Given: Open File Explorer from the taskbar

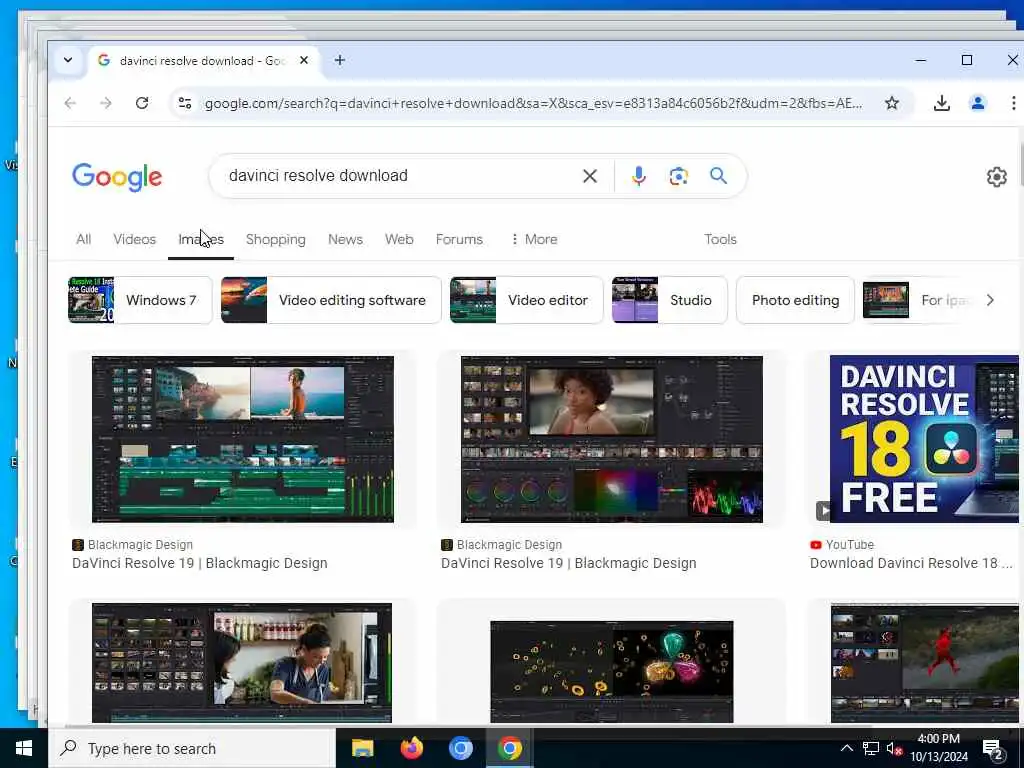Looking at the screenshot, I should point(362,748).
